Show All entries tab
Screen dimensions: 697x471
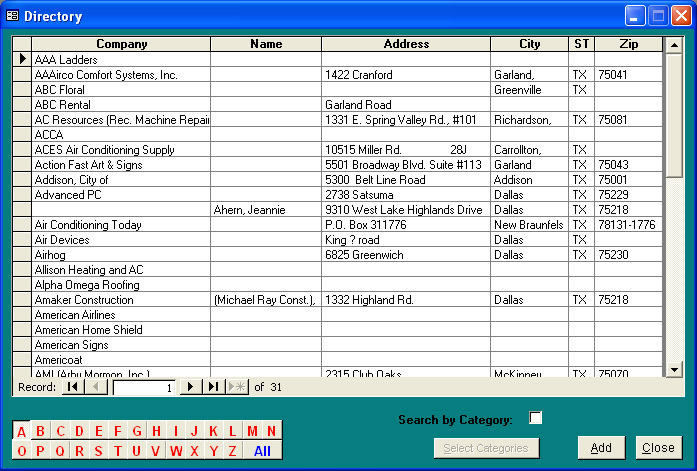tap(262, 450)
